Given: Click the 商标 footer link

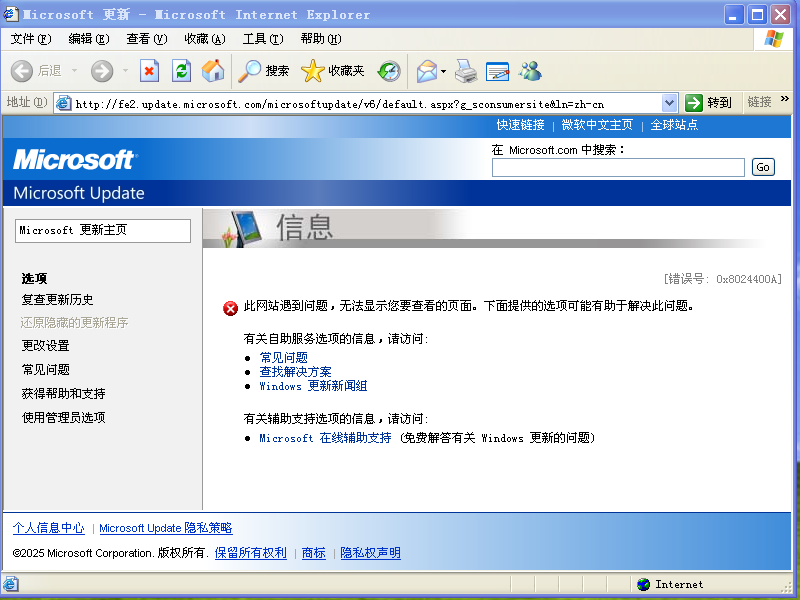Looking at the screenshot, I should point(314,553).
